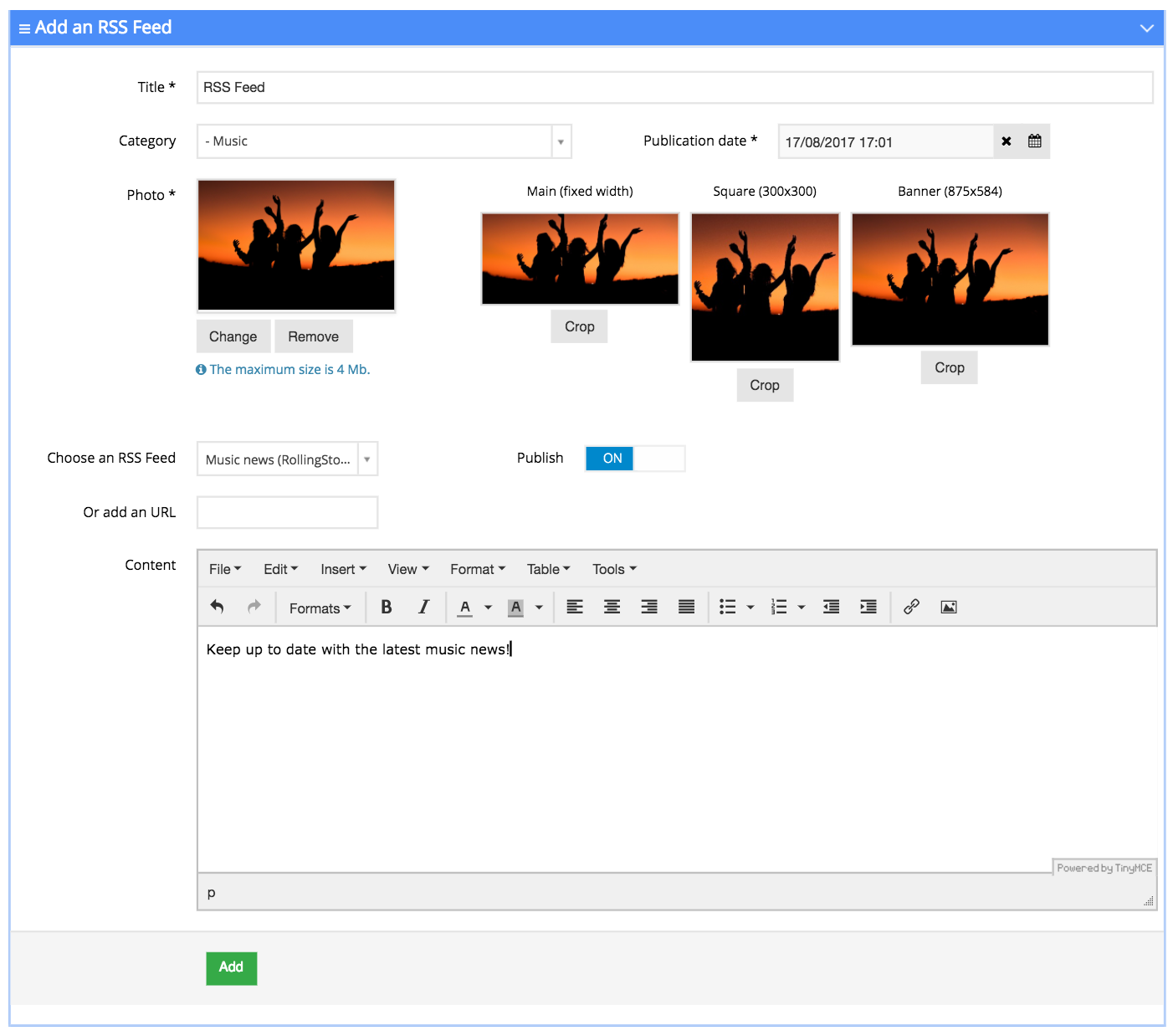1173x1036 pixels.
Task: Clear the publication date with X icon
Action: (1007, 141)
